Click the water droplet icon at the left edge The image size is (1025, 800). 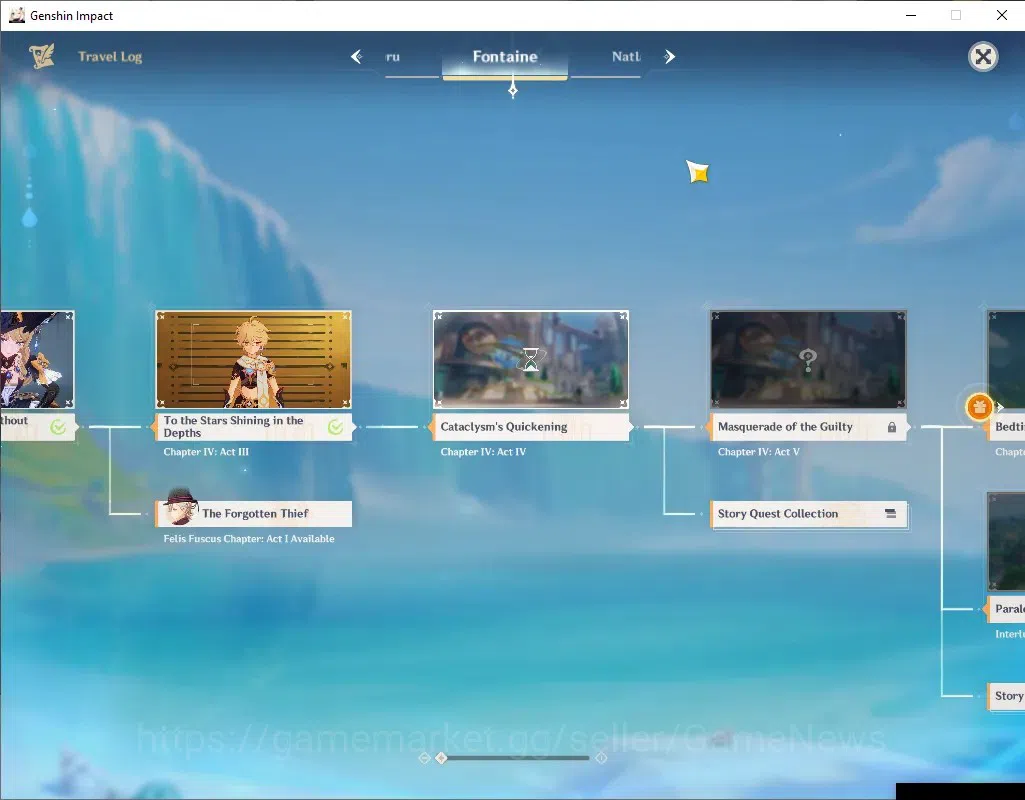(29, 217)
